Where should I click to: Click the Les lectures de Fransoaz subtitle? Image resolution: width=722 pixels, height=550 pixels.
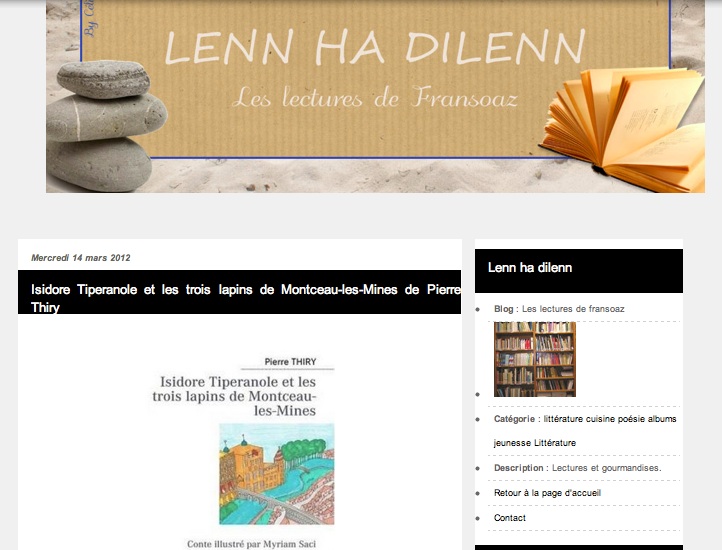pyautogui.click(x=375, y=98)
